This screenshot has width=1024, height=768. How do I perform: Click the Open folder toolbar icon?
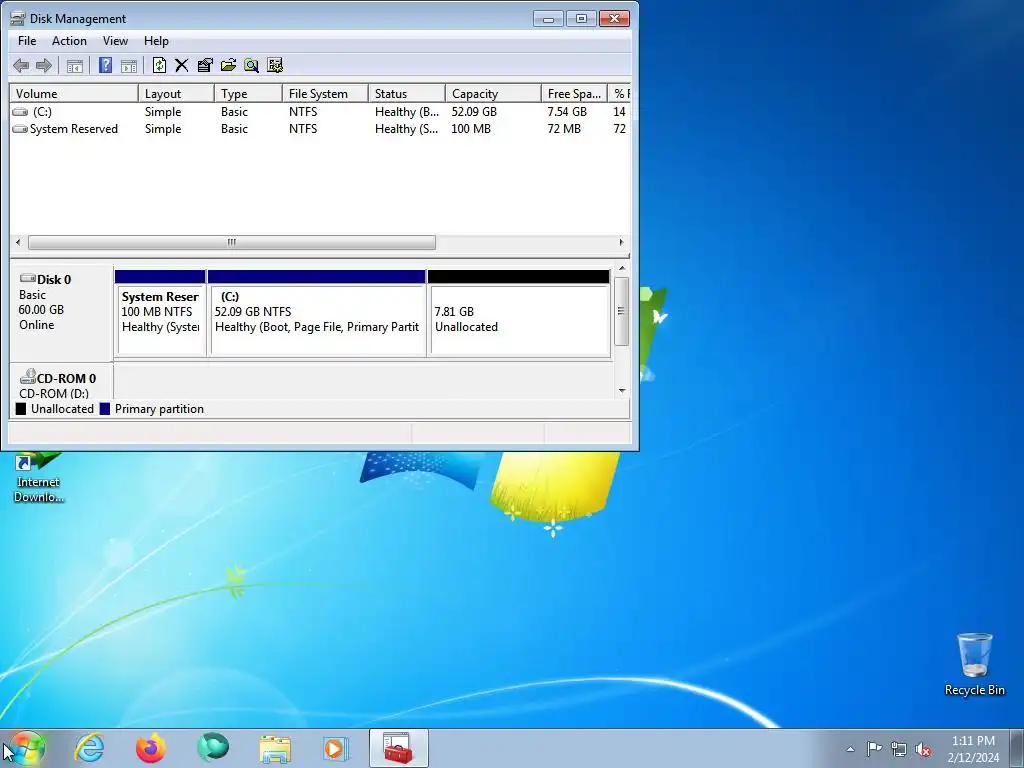228,65
